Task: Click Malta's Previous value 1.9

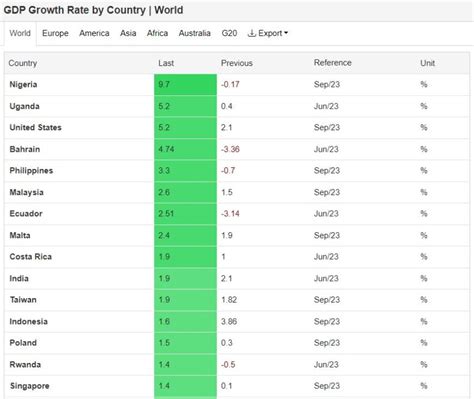Action: 227,235
